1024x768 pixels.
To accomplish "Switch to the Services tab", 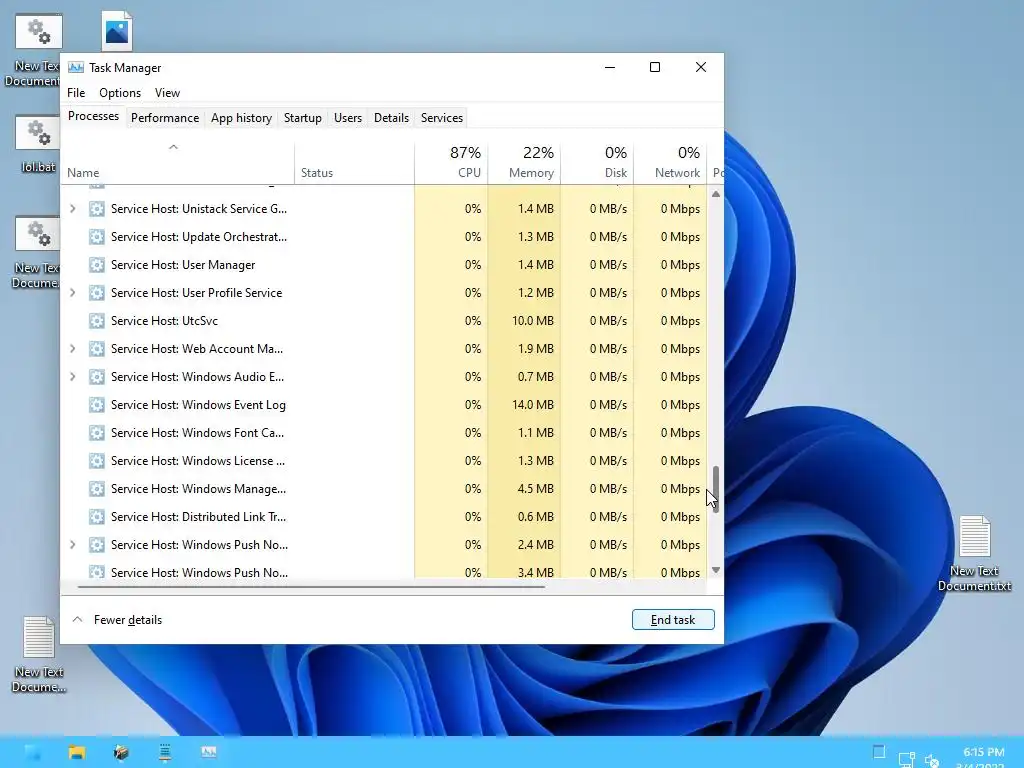I will 441,118.
